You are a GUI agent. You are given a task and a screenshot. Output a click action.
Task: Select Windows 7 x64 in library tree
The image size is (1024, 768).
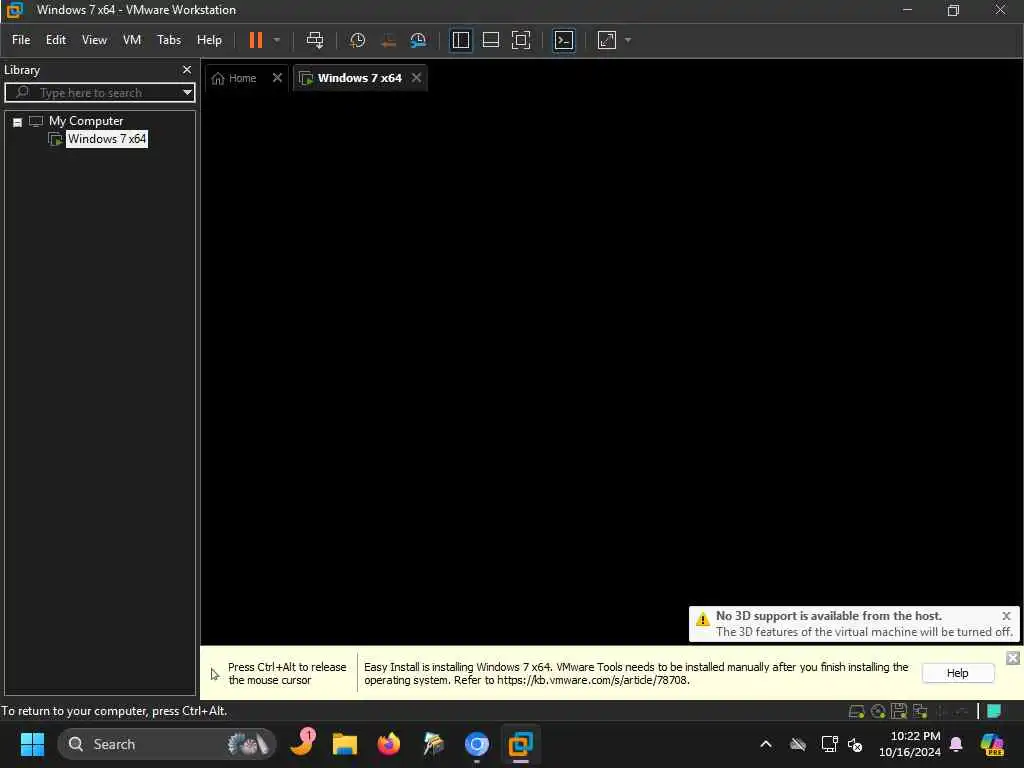click(106, 138)
